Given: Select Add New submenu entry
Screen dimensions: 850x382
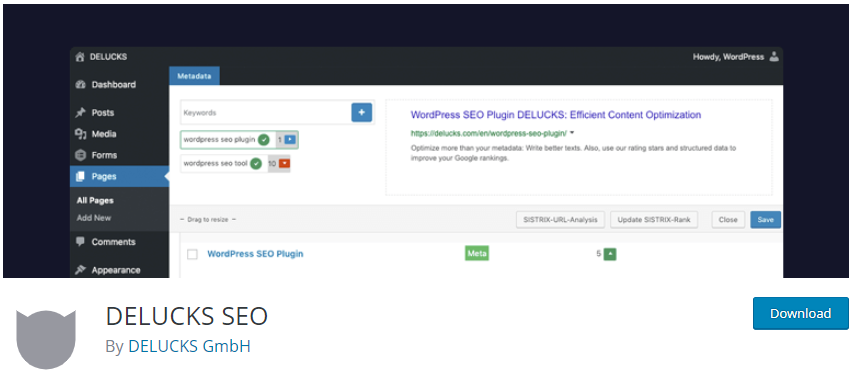Looking at the screenshot, I should point(94,218).
